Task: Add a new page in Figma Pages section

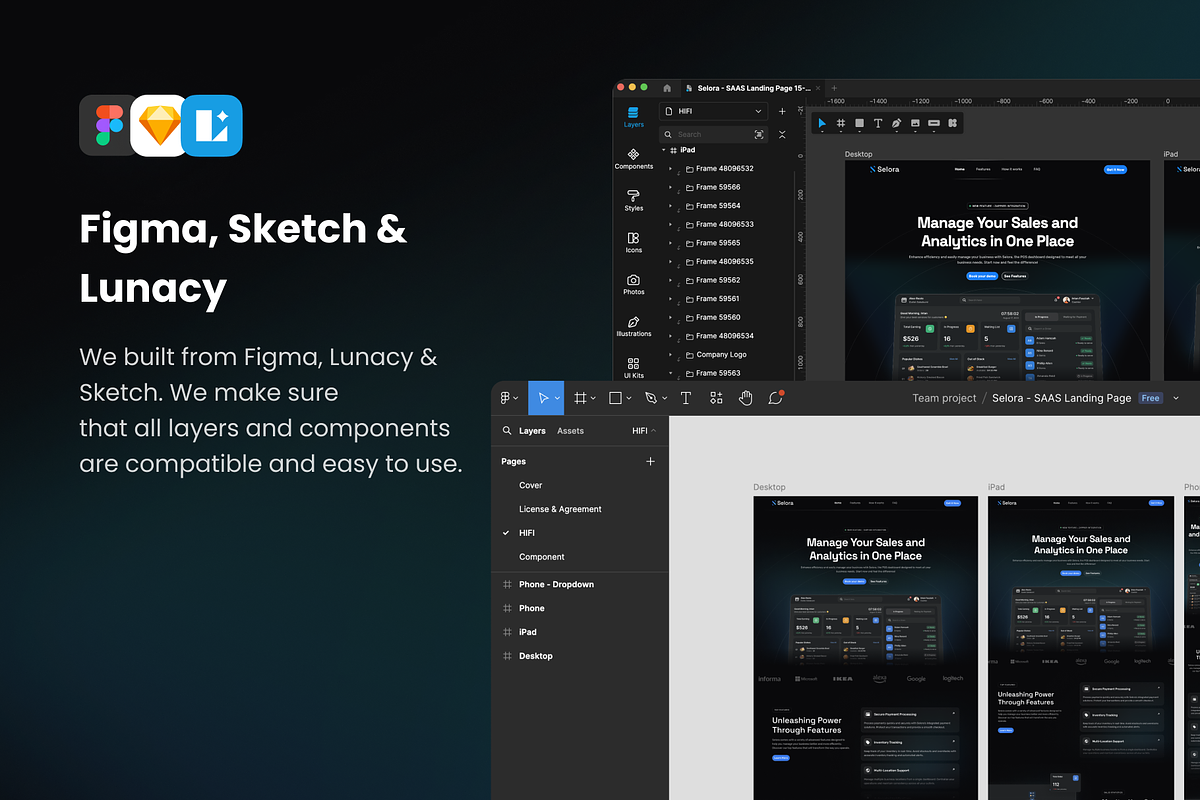Action: click(650, 461)
